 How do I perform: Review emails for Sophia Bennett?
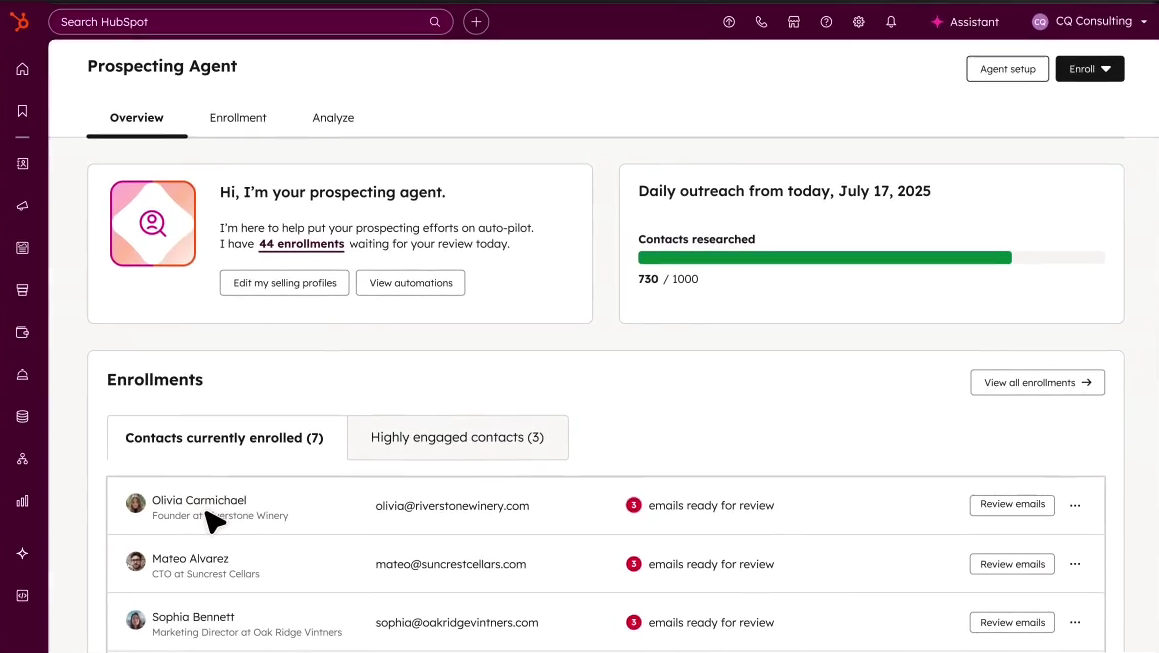point(1012,622)
